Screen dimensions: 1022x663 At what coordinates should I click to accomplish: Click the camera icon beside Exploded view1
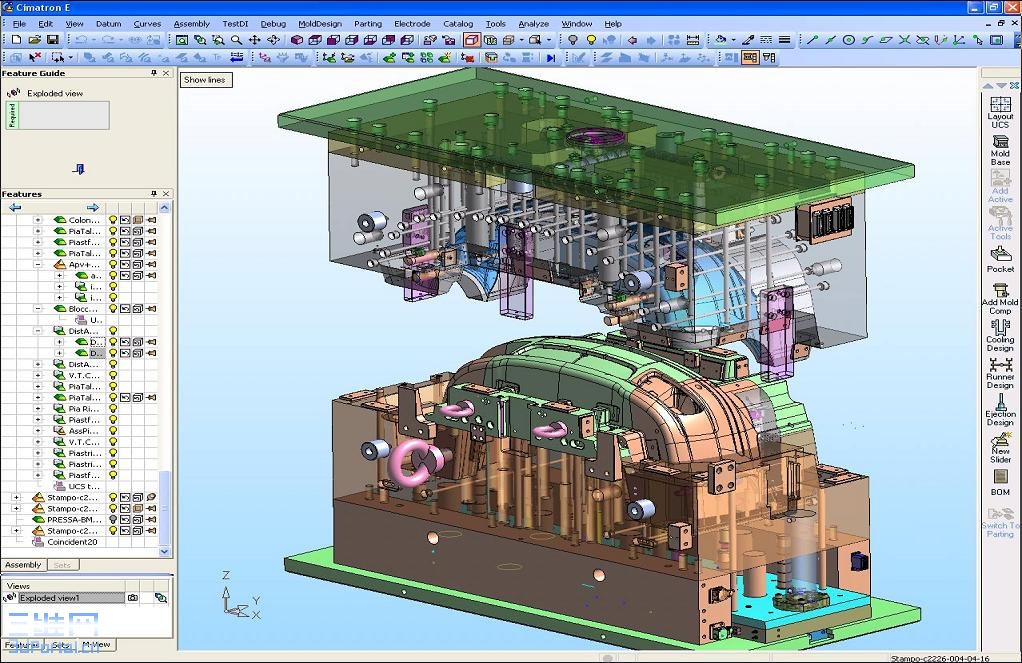(x=133, y=598)
